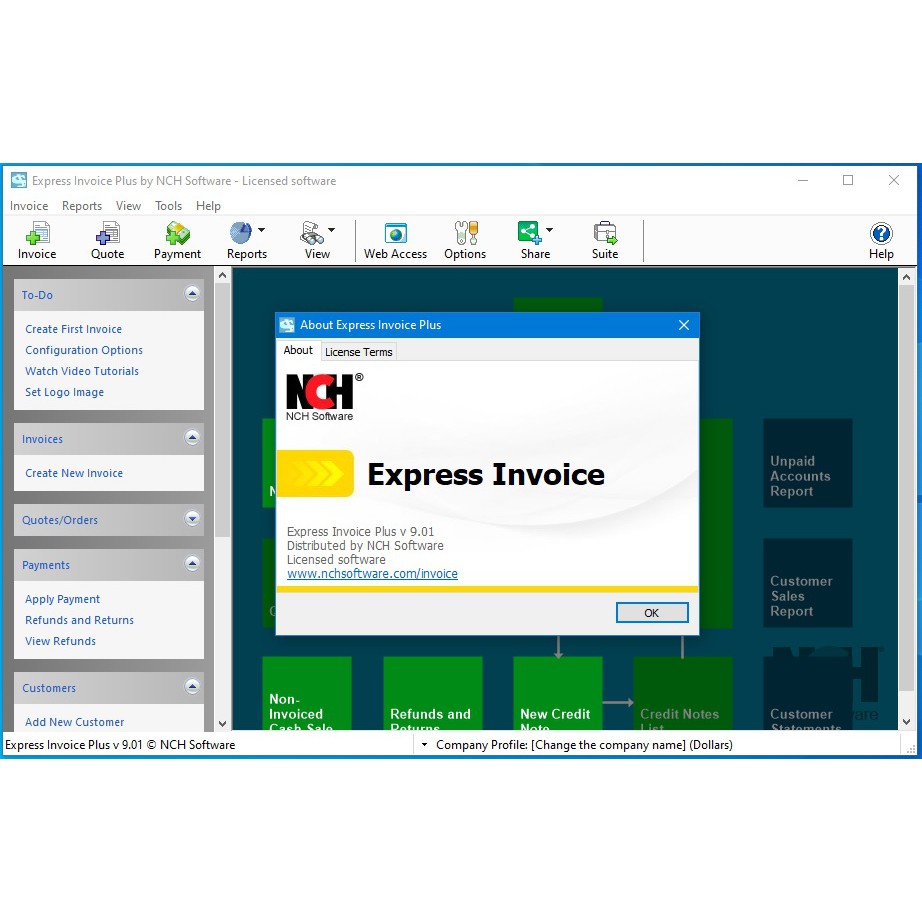Collapse the Payments sidebar section

[x=193, y=564]
